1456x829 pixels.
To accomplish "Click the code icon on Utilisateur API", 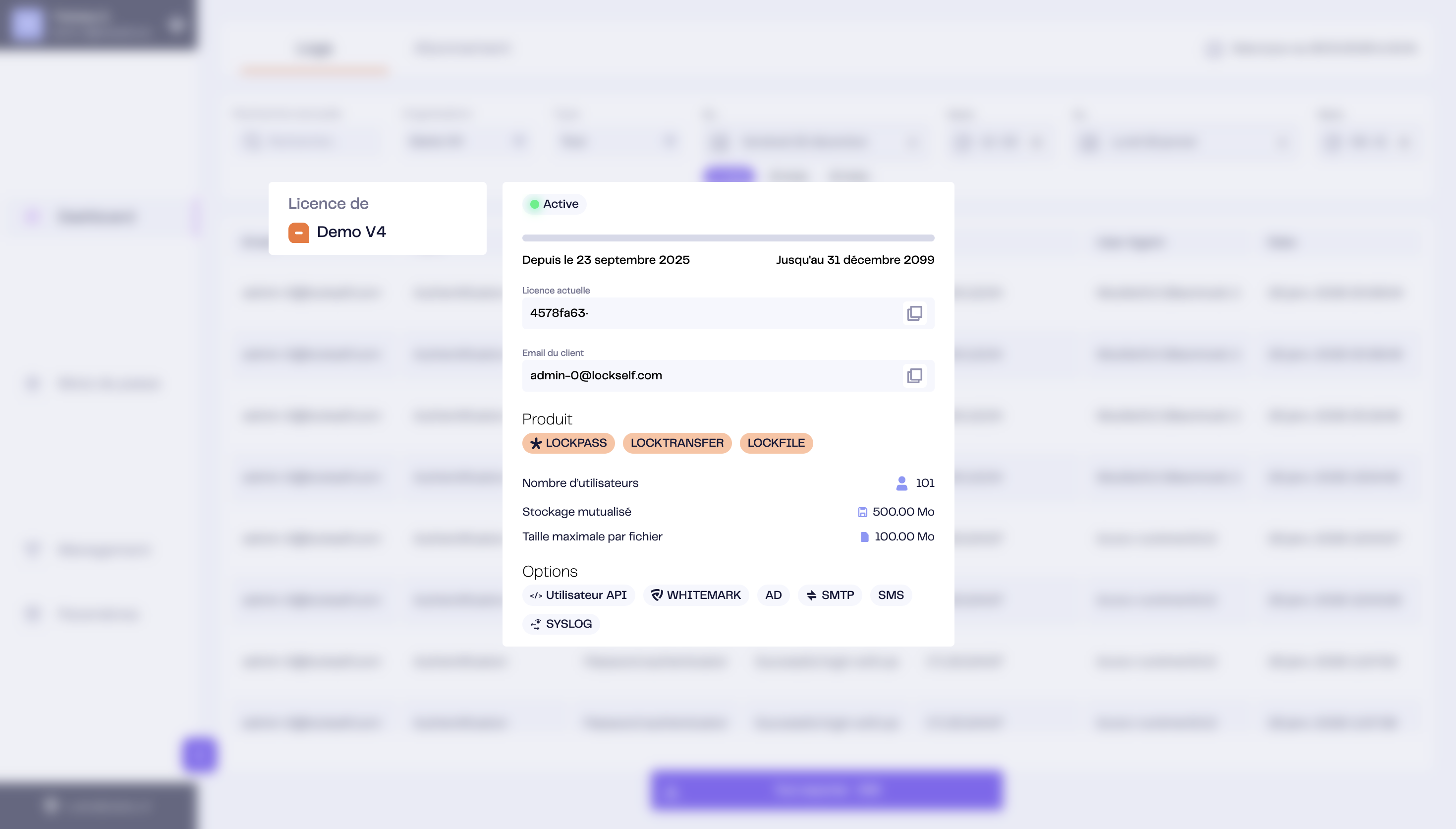I will click(536, 595).
